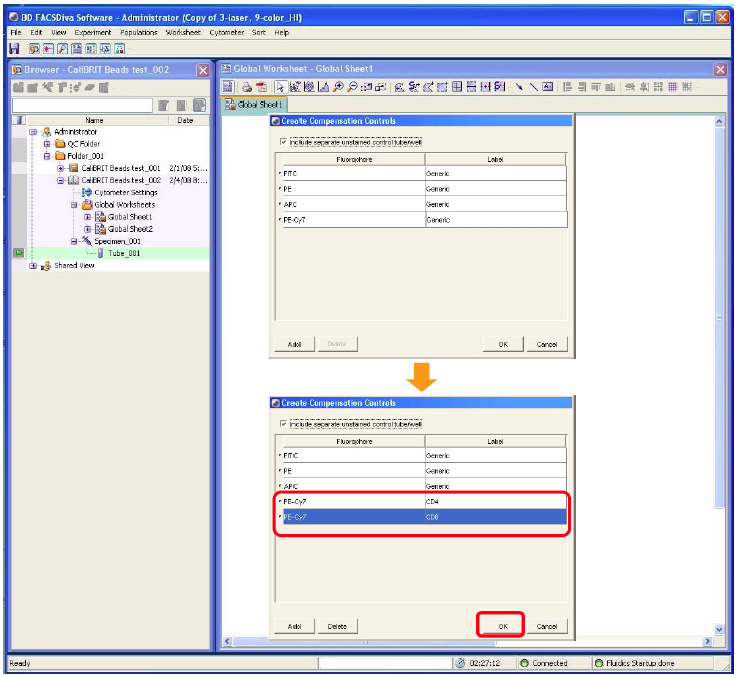Image resolution: width=736 pixels, height=677 pixels.
Task: Collapse the Administrator tree node
Action: click(x=33, y=132)
